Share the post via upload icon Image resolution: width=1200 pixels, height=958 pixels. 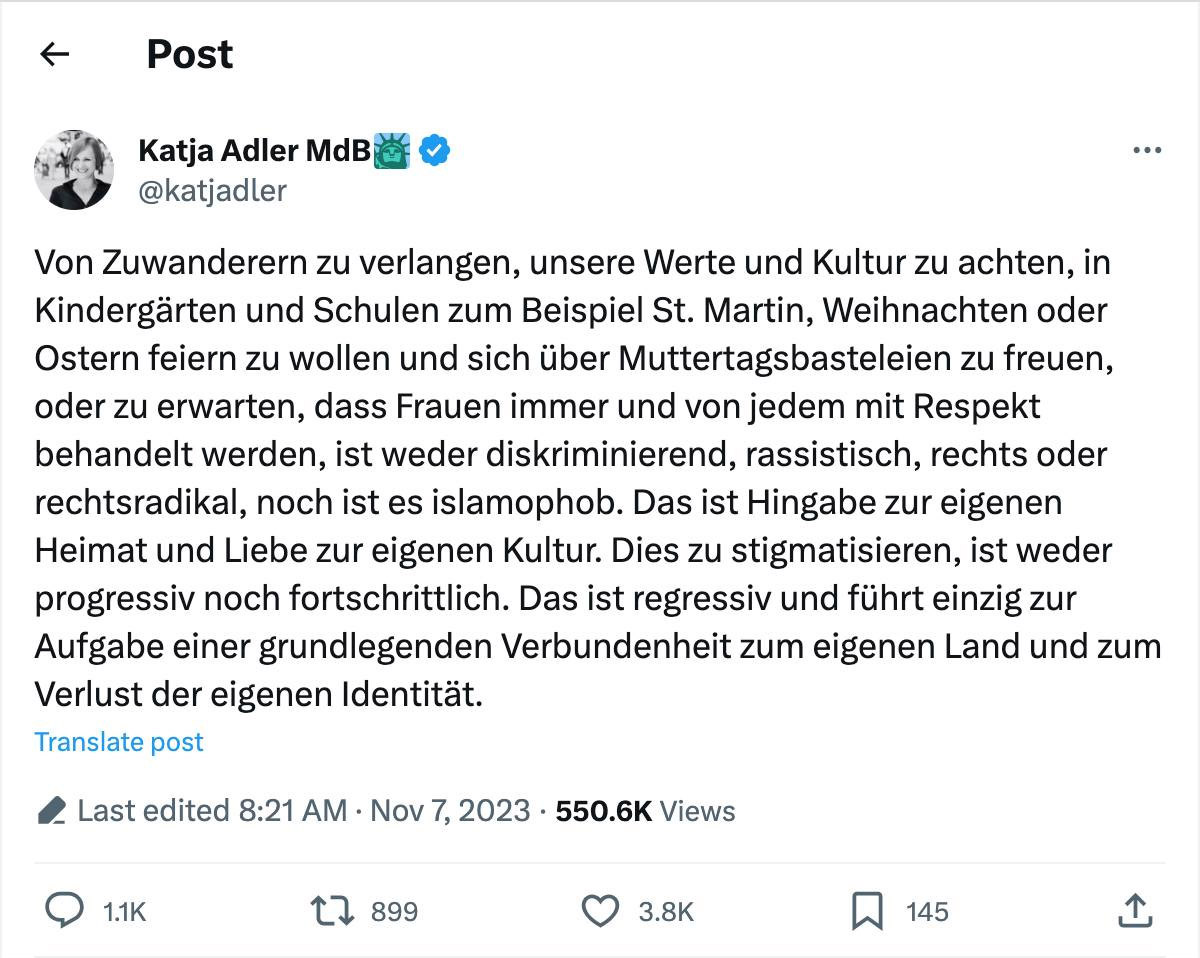(1133, 911)
